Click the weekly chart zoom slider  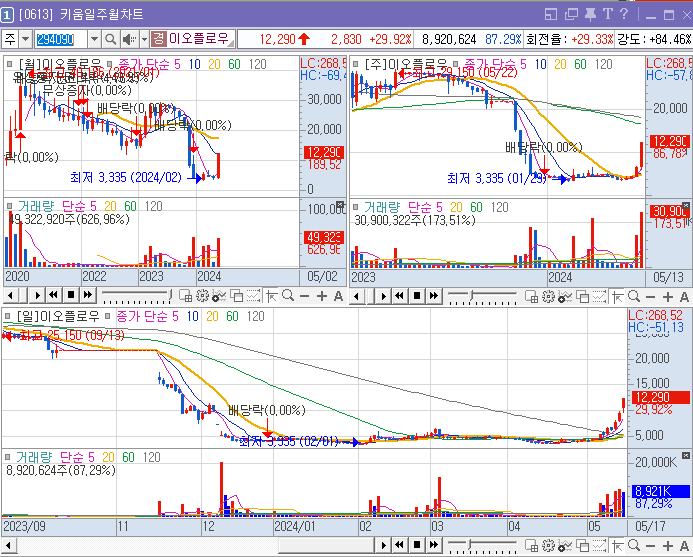click(482, 297)
